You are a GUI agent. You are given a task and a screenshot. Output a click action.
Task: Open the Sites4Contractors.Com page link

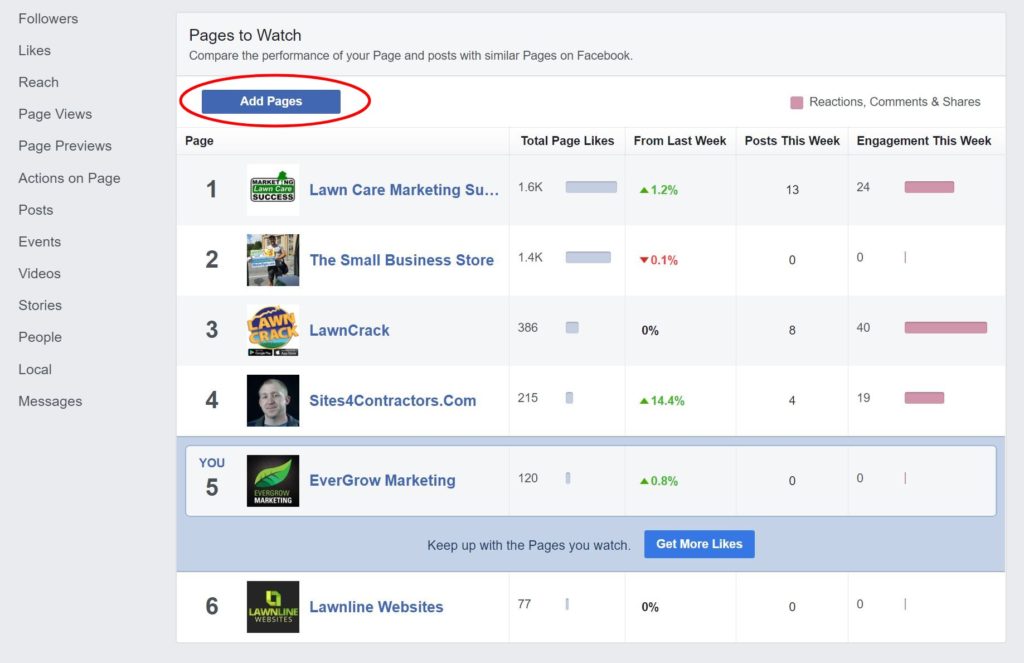tap(392, 400)
